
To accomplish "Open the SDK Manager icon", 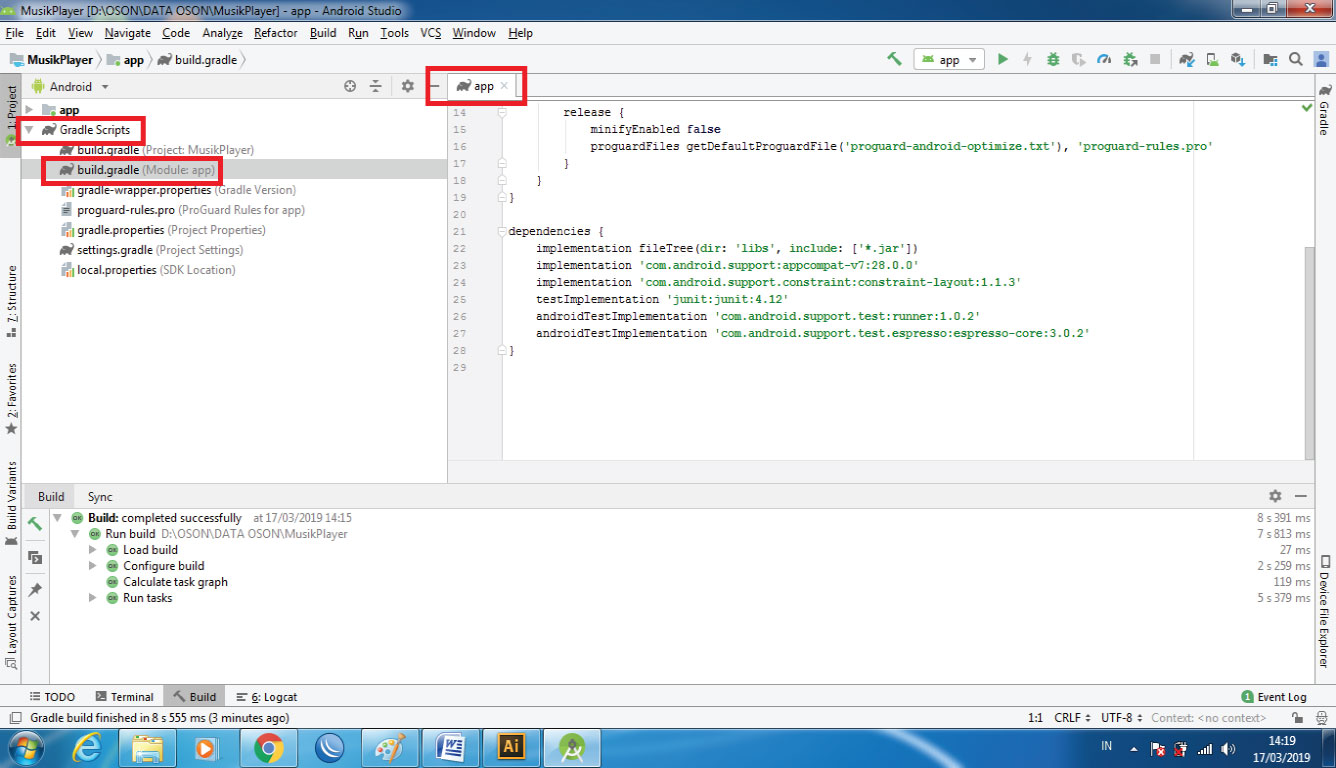I will [x=1237, y=59].
